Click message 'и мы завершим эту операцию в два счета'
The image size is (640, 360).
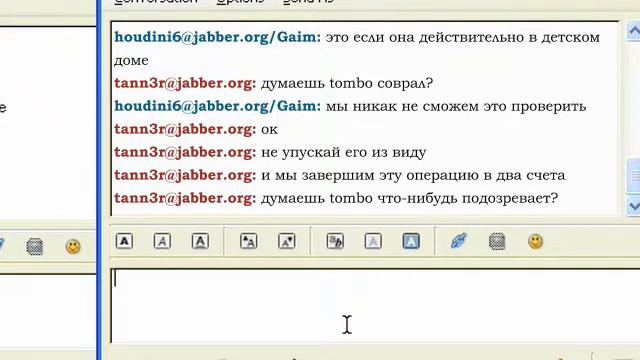pyautogui.click(x=413, y=176)
